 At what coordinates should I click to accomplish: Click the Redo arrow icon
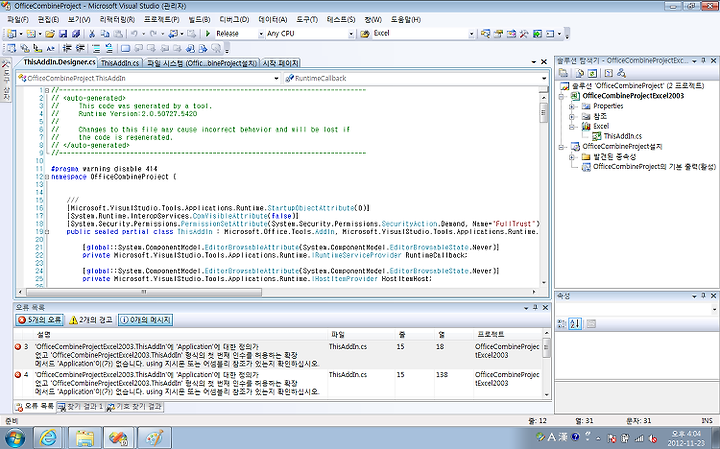click(x=153, y=34)
